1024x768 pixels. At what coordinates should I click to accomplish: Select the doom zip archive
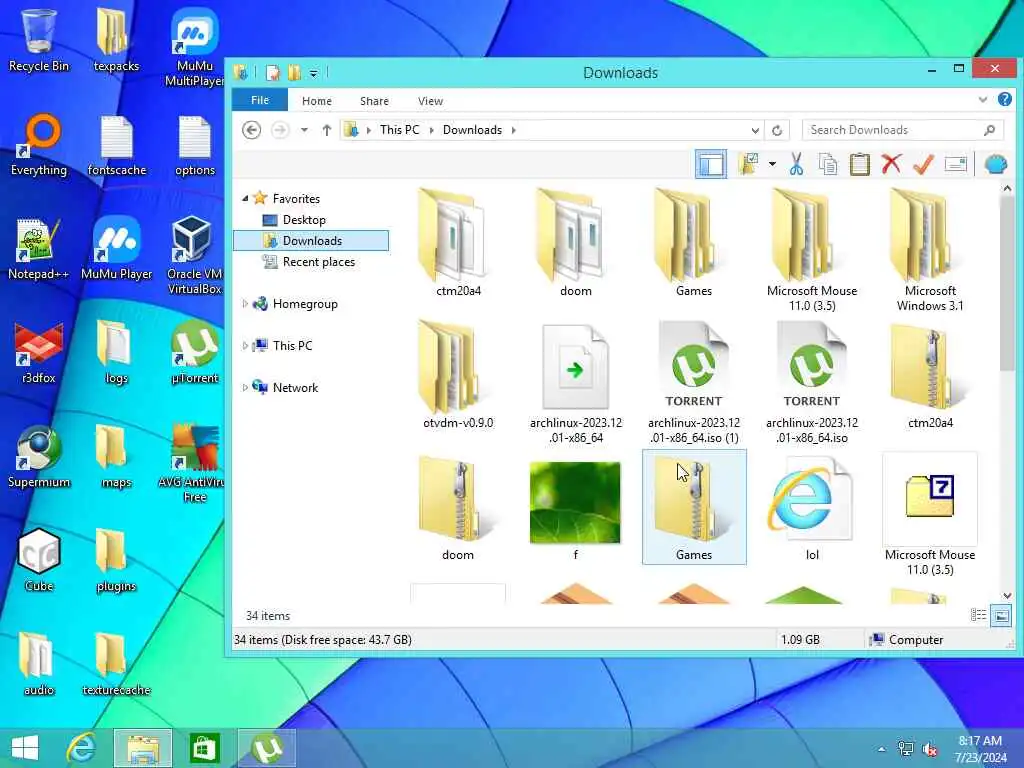click(x=458, y=507)
